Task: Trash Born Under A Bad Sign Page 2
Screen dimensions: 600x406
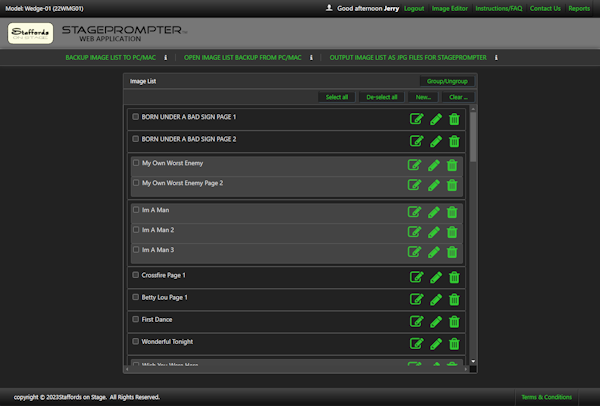Action: (x=454, y=141)
